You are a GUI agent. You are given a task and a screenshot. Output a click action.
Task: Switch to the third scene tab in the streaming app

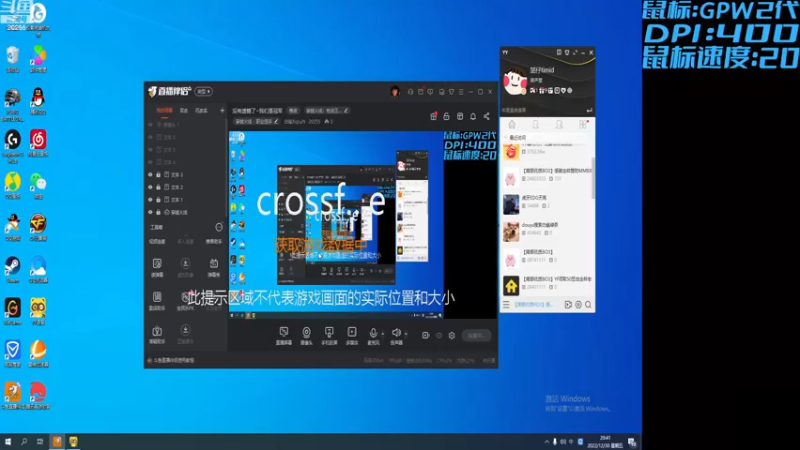pos(202,110)
